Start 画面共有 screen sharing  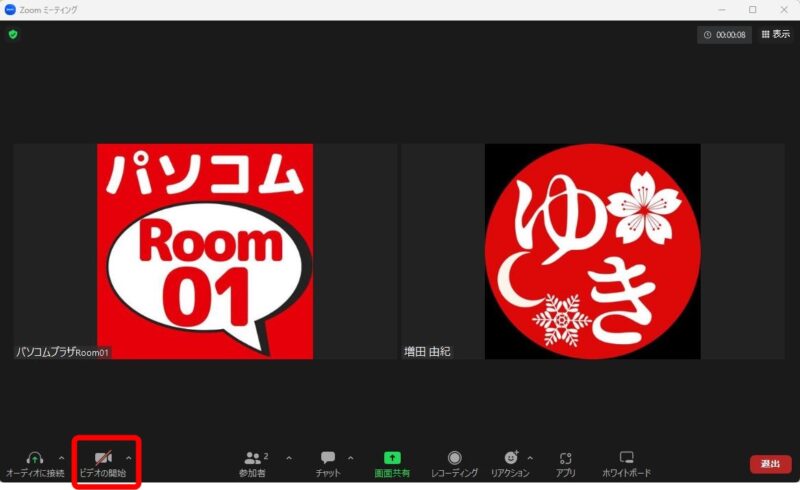coord(392,464)
